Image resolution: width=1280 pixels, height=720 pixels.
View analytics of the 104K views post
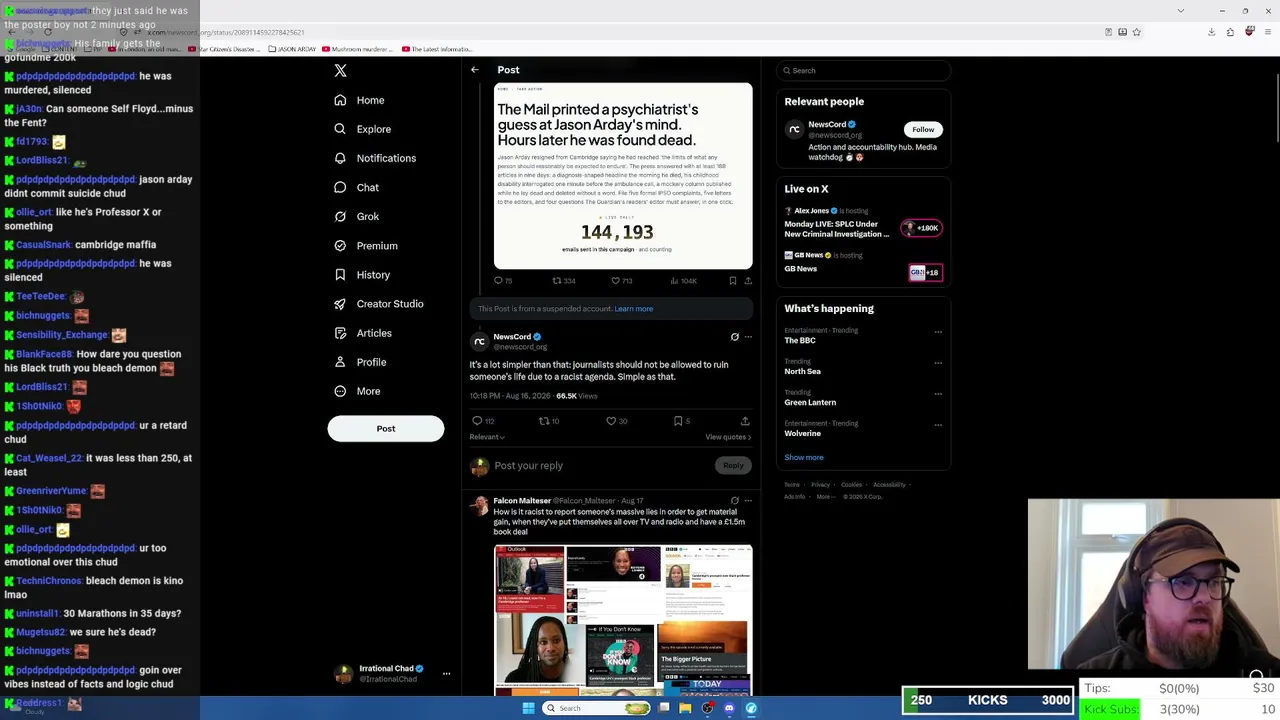point(683,281)
